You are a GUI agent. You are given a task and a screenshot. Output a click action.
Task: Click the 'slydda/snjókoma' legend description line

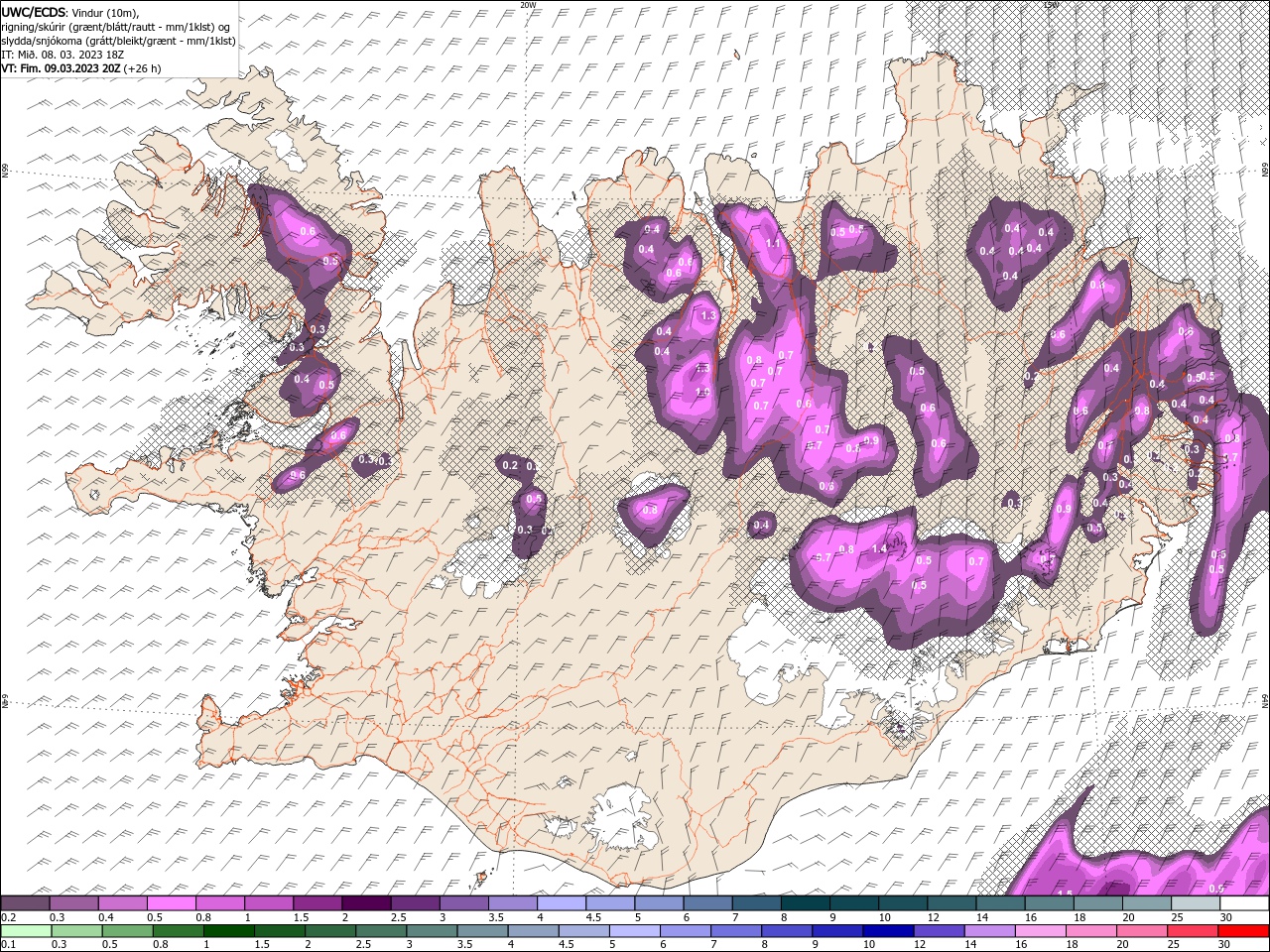pos(117,40)
